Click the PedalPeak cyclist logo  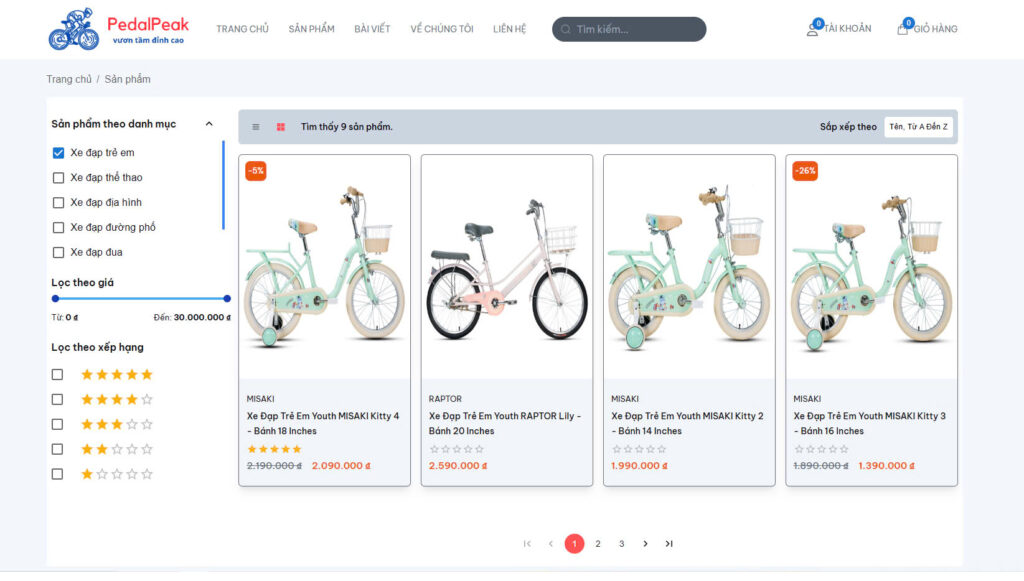click(74, 29)
